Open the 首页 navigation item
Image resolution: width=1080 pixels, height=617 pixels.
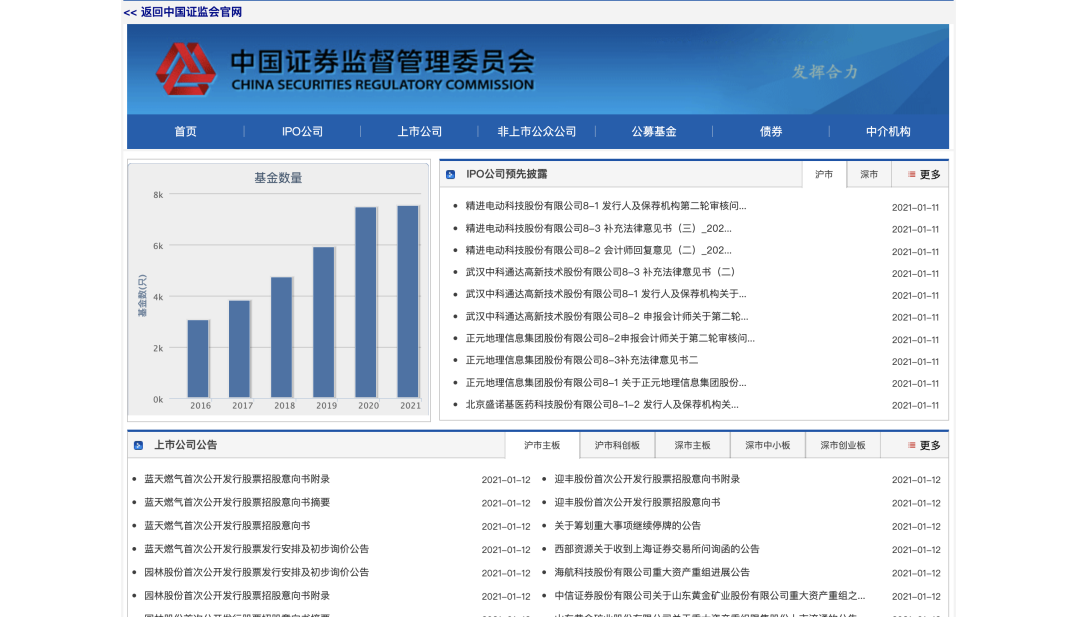pos(184,131)
